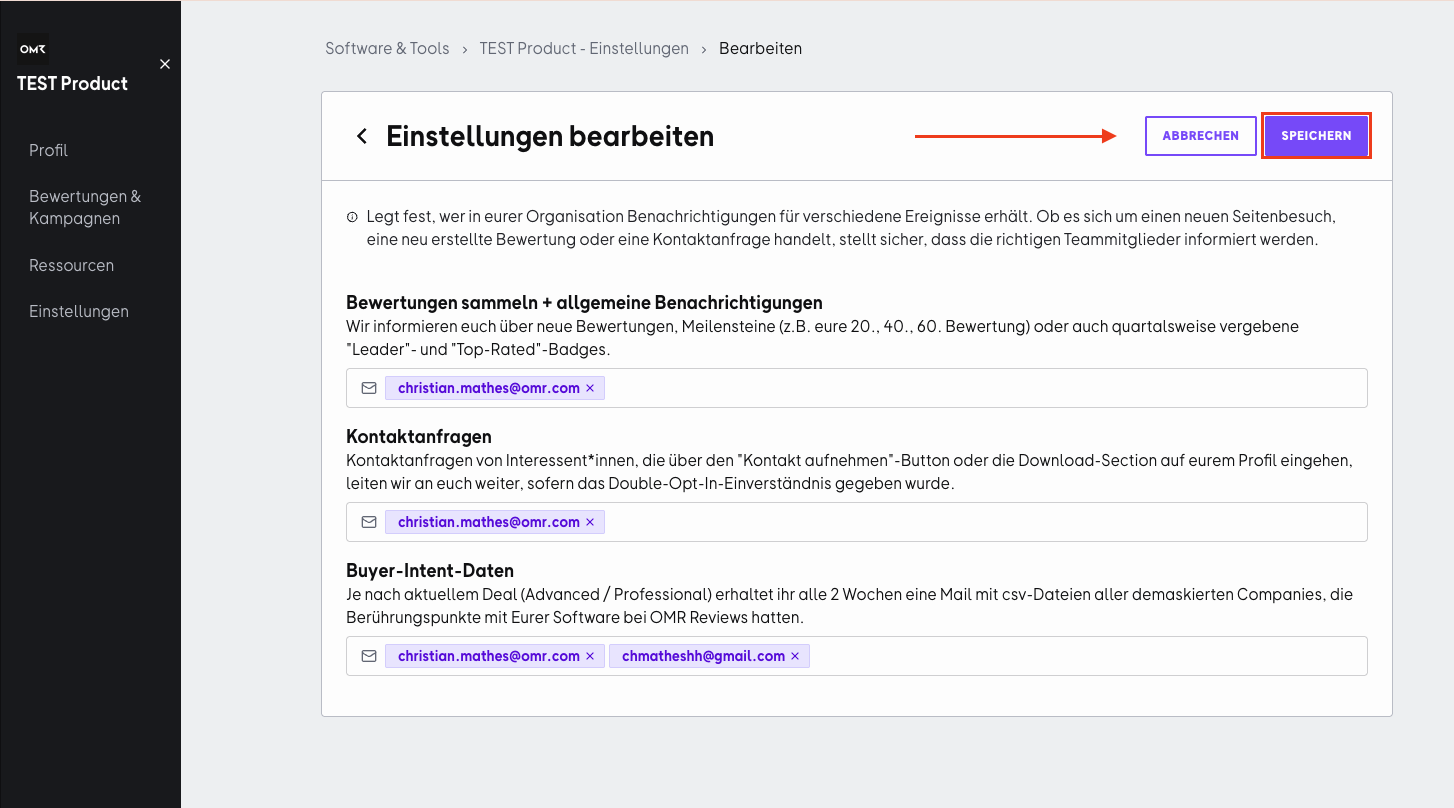Click the envelope icon in the Buyer-Intent-Daten field
The height and width of the screenshot is (808, 1454).
pos(369,656)
